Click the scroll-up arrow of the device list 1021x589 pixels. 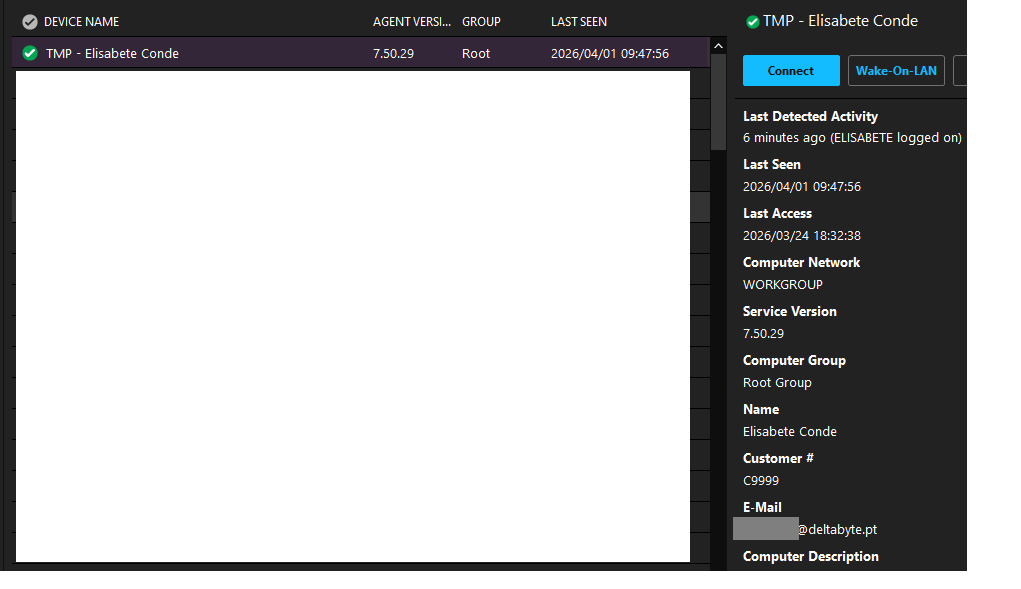pyautogui.click(x=718, y=46)
